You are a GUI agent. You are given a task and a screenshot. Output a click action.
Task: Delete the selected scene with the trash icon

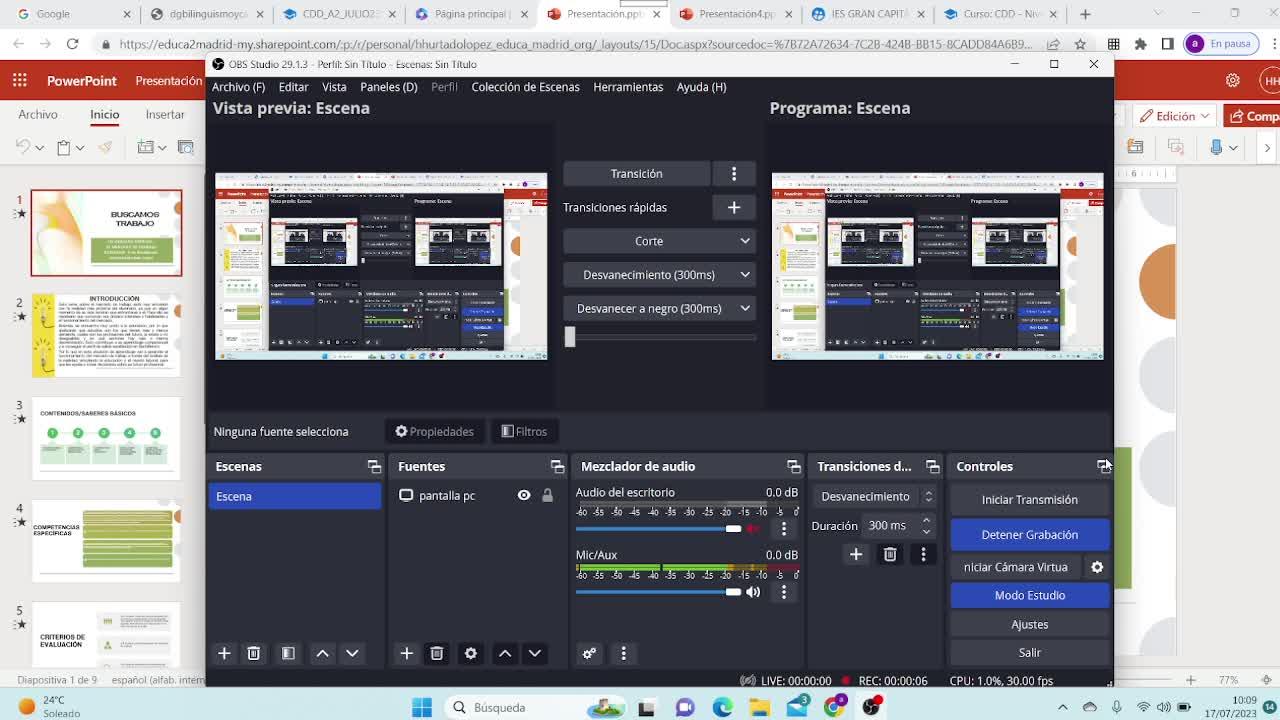pyautogui.click(x=254, y=653)
